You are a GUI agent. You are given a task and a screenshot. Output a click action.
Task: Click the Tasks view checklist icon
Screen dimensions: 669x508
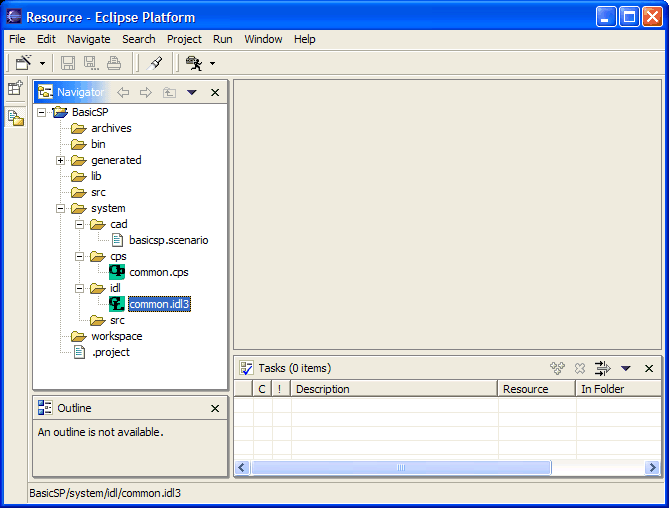pos(246,368)
